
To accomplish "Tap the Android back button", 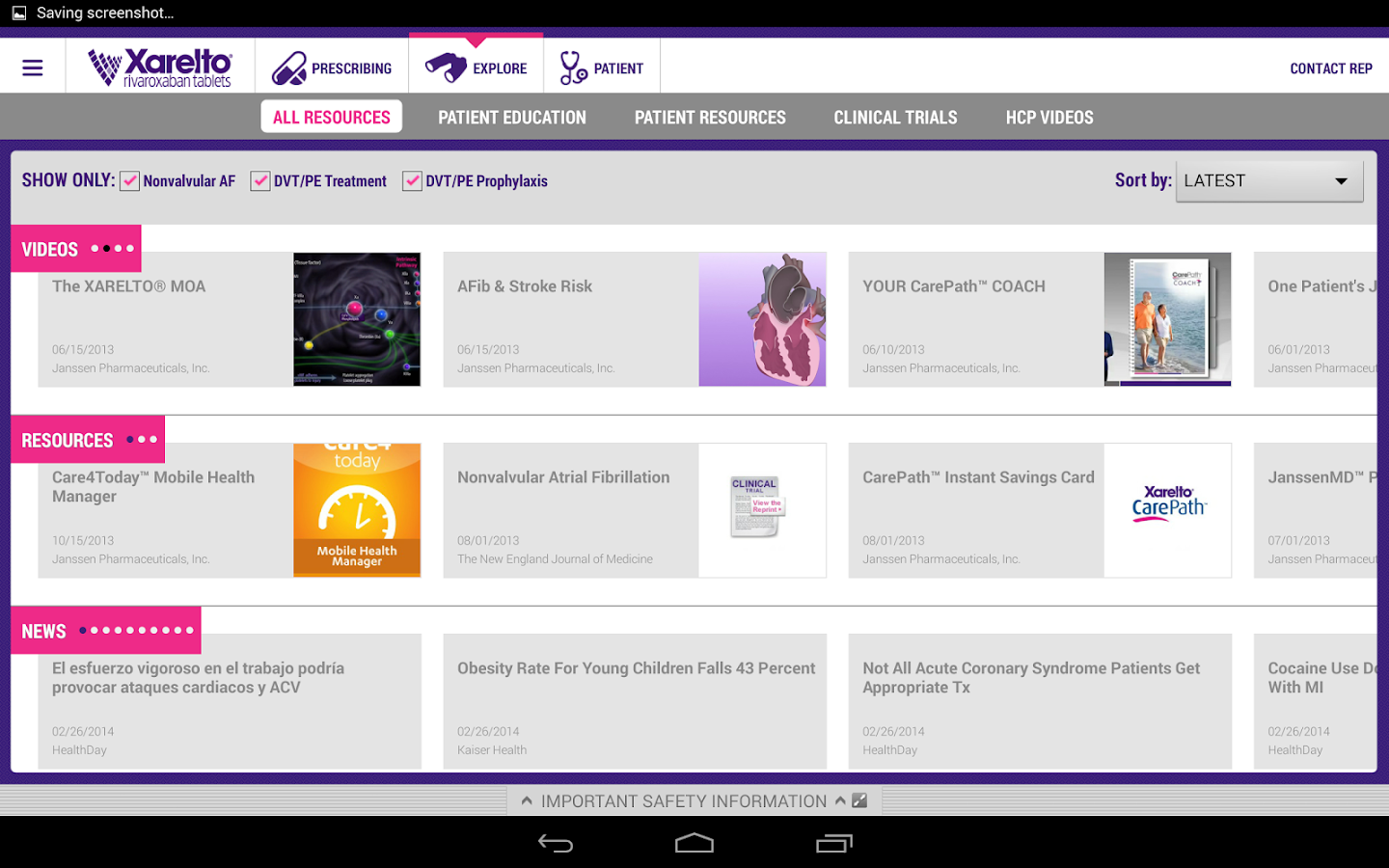I will click(x=556, y=844).
